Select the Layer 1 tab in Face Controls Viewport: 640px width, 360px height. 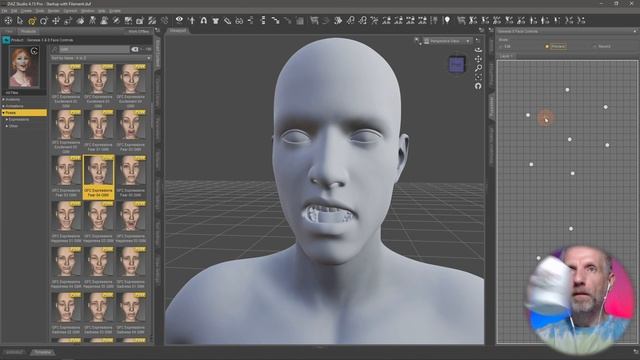[506, 56]
